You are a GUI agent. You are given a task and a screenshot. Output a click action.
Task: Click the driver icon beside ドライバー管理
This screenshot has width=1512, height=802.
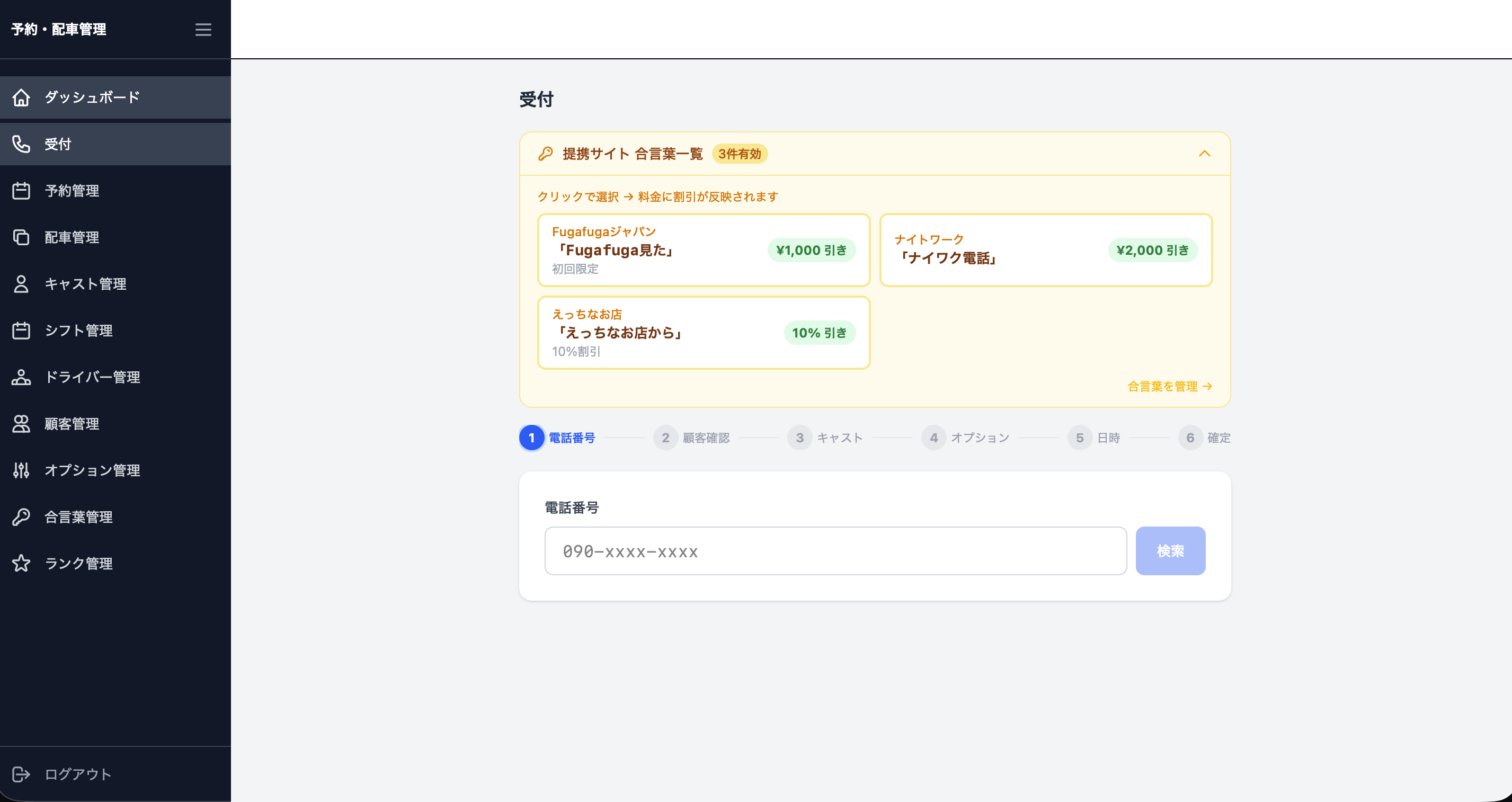point(21,377)
